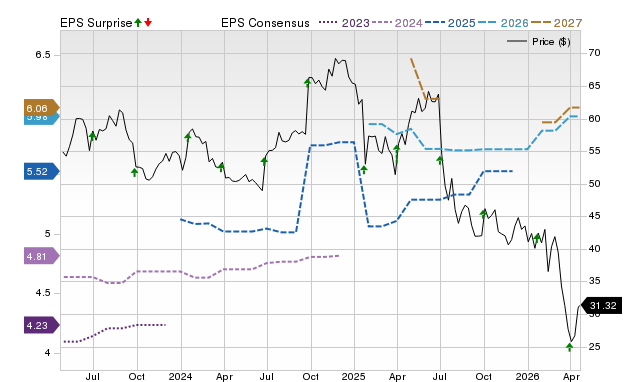
Task: Click the EPS surprise arrow at the October 2024 price jump
Action: pyautogui.click(x=308, y=83)
